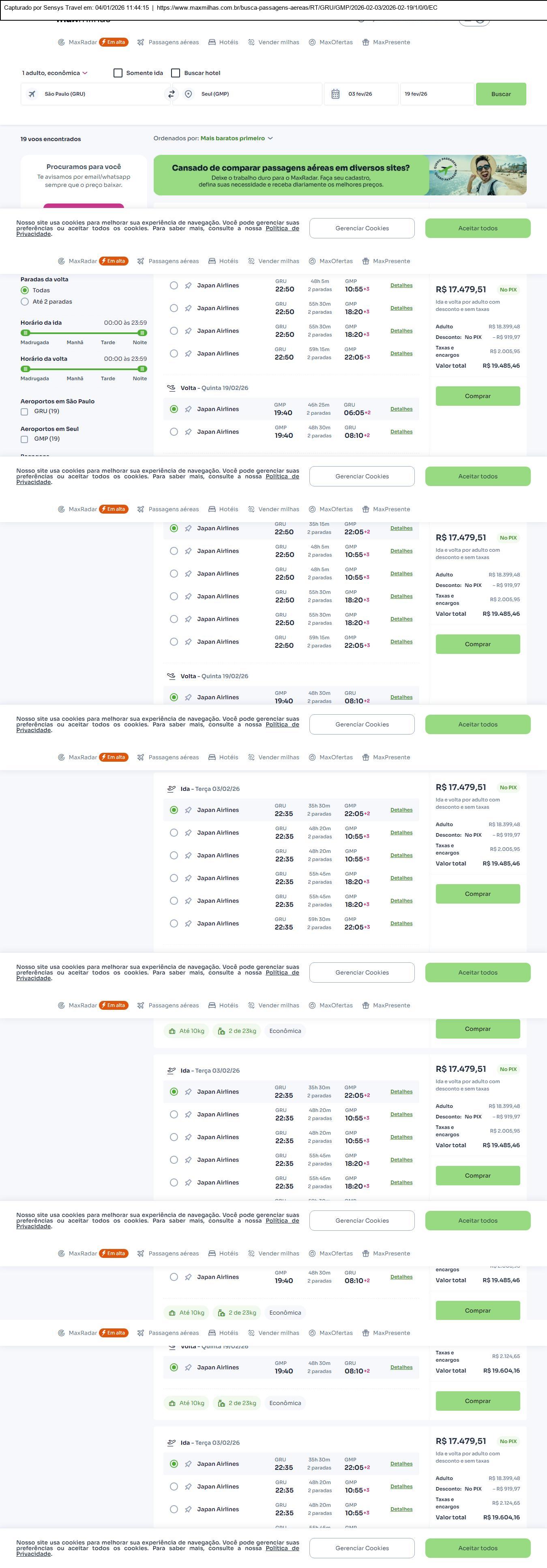Swap origin and destination airports

coord(171,94)
